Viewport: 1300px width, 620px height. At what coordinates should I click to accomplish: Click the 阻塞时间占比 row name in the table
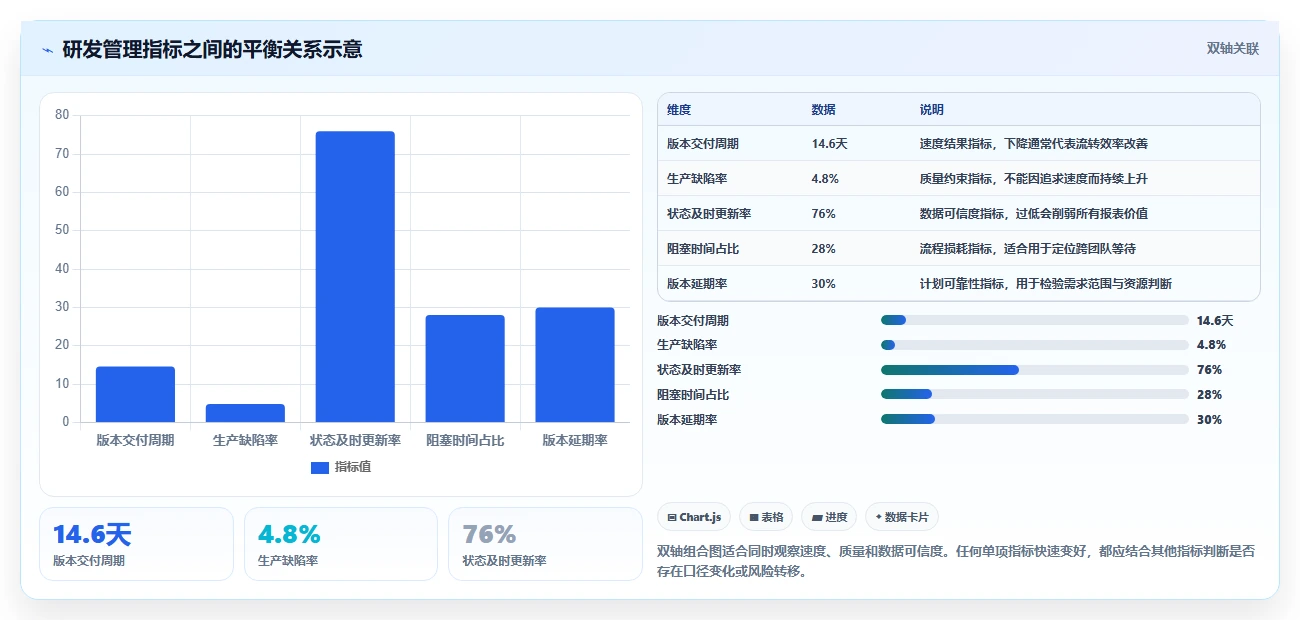pyautogui.click(x=703, y=249)
